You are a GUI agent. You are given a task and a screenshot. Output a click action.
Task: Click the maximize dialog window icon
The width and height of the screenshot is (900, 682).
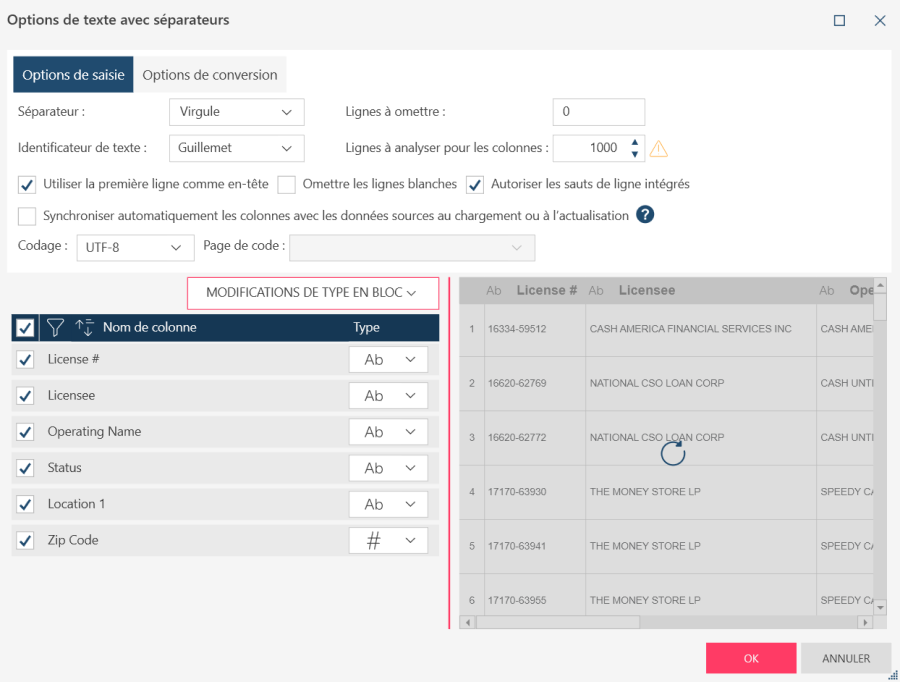pyautogui.click(x=840, y=20)
